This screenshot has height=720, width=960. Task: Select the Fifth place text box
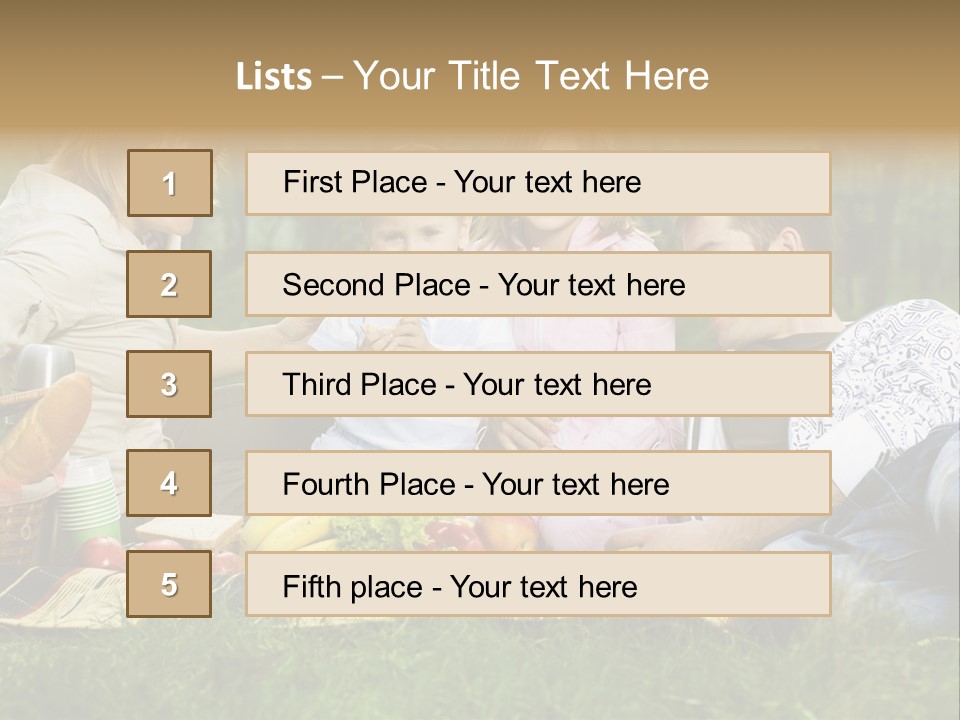point(538,584)
